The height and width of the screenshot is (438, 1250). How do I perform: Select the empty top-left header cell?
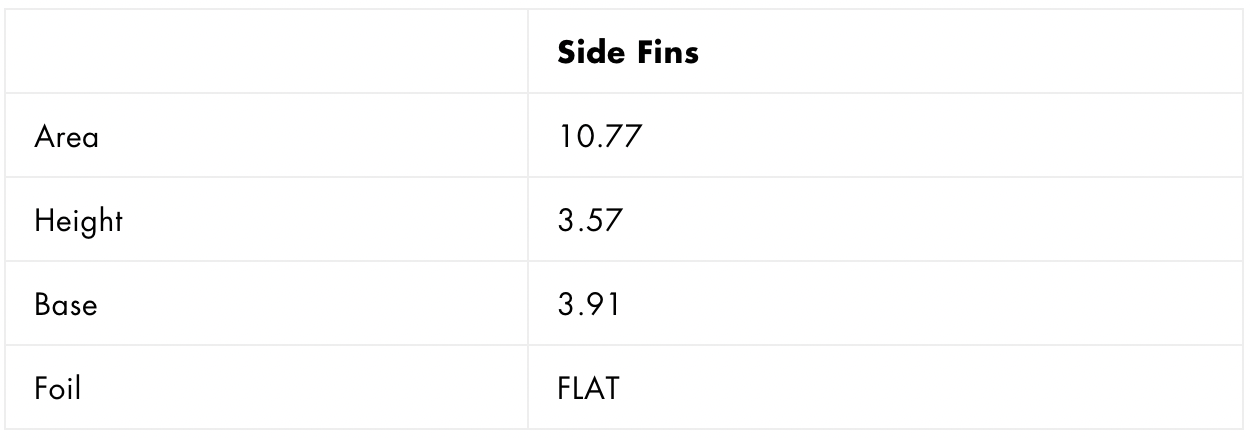pos(268,53)
